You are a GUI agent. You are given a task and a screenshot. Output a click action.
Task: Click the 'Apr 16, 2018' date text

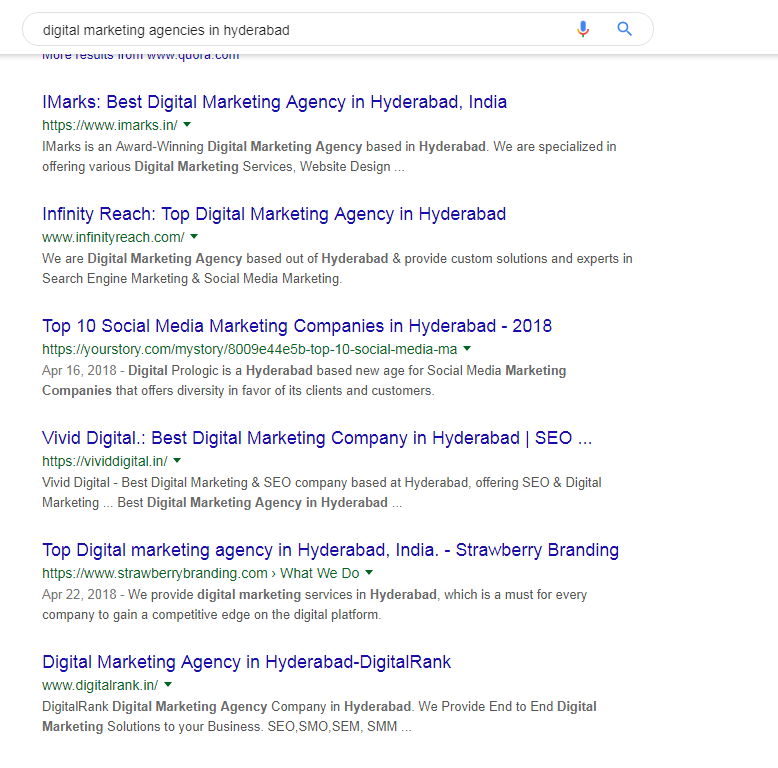[79, 371]
